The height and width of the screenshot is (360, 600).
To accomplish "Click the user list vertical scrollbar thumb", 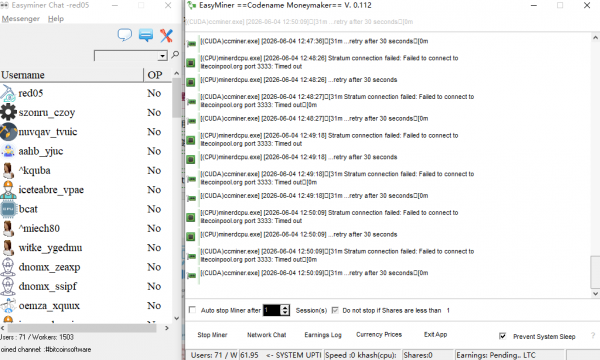I will pyautogui.click(x=176, y=99).
